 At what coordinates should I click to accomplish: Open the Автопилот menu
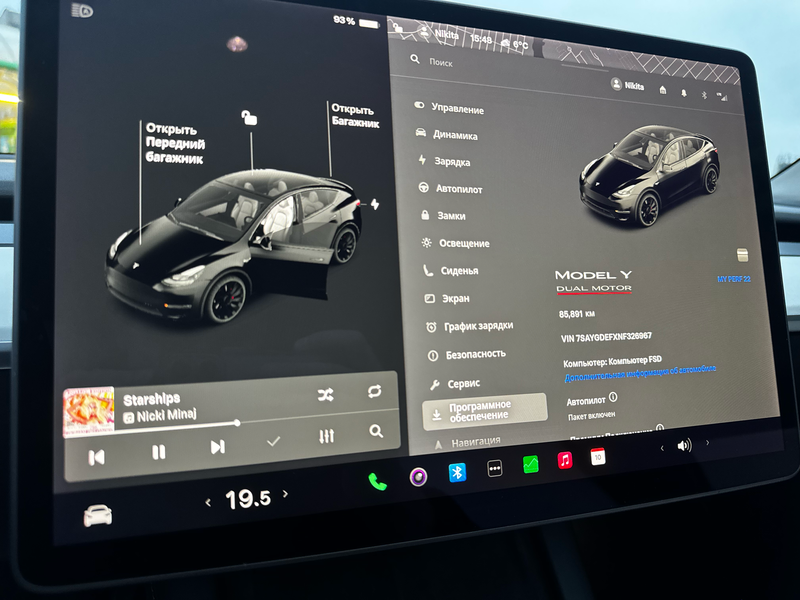[451, 189]
